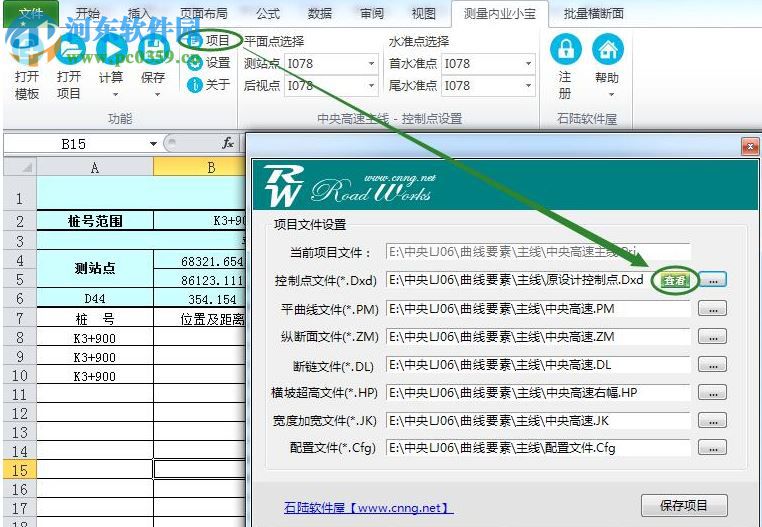
Task: Close the project file settings dialog
Action: 750,146
